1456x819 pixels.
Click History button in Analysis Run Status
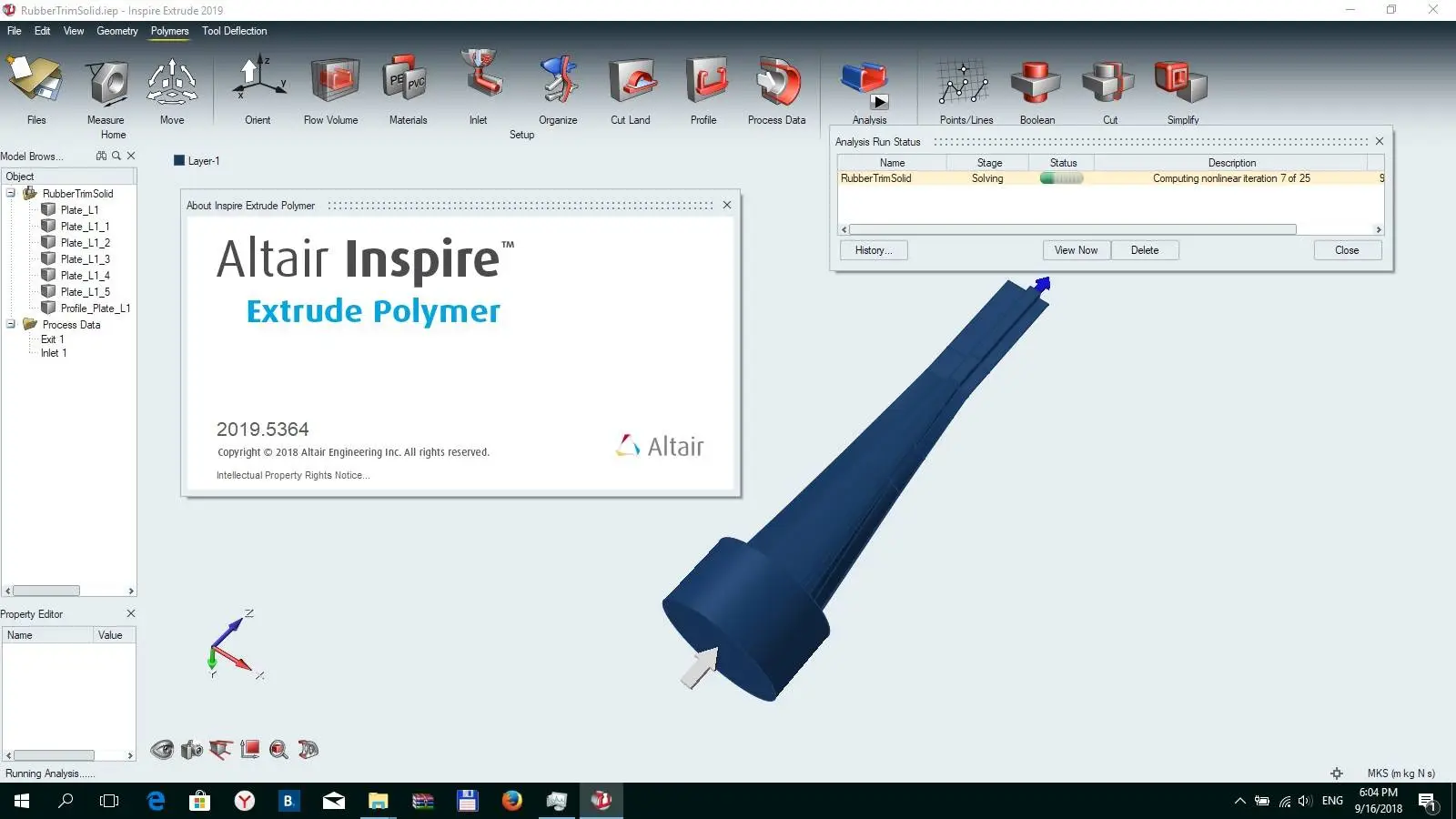pyautogui.click(x=874, y=250)
